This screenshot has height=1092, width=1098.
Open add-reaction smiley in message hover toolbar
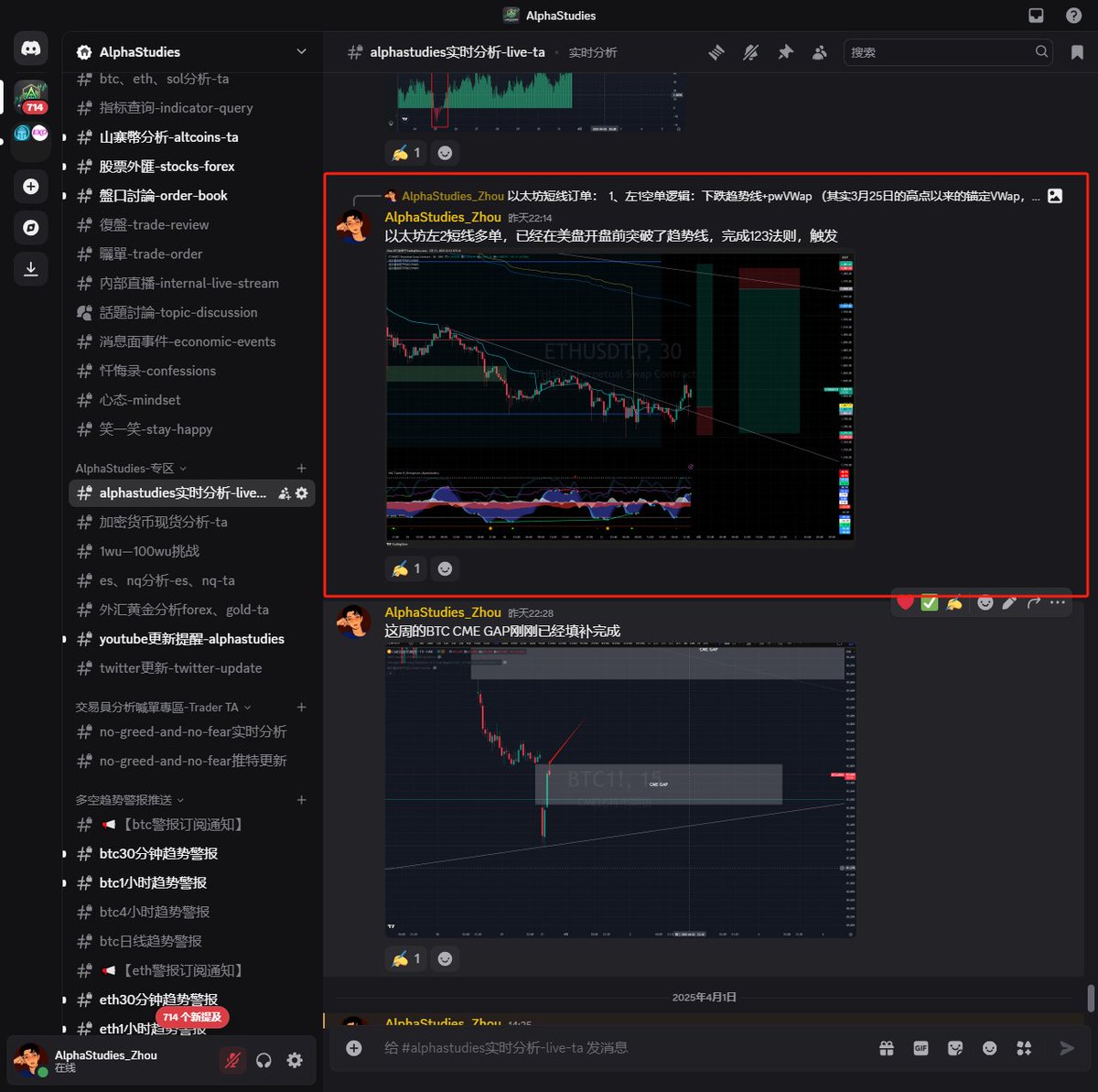tap(985, 602)
